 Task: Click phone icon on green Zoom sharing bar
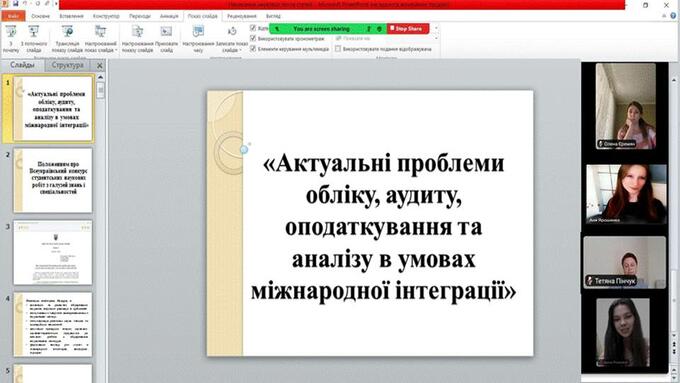(277, 29)
